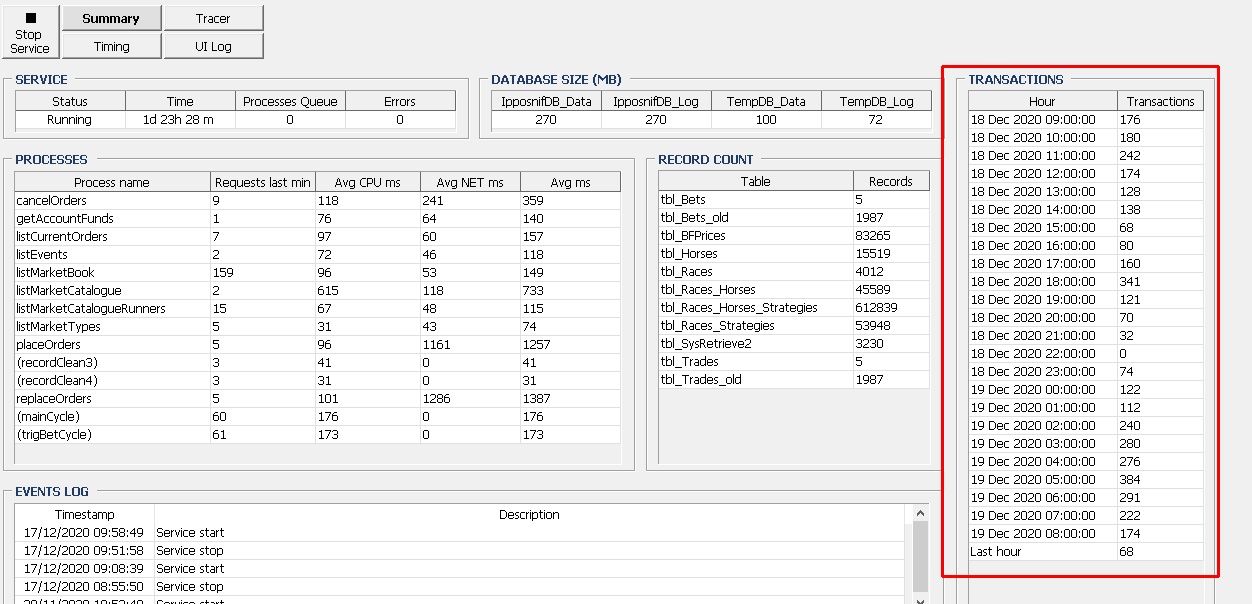
Task: Sort by Requests last min header
Action: coord(263,182)
